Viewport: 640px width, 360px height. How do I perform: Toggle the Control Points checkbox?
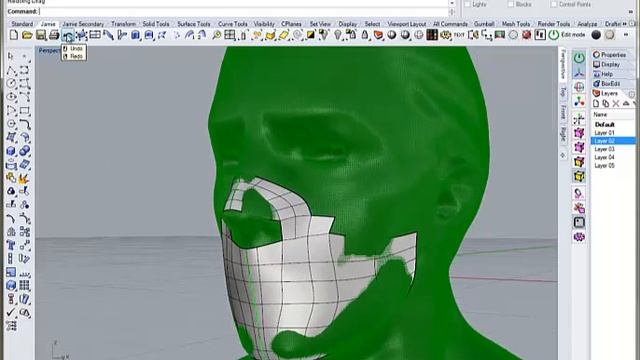553,4
